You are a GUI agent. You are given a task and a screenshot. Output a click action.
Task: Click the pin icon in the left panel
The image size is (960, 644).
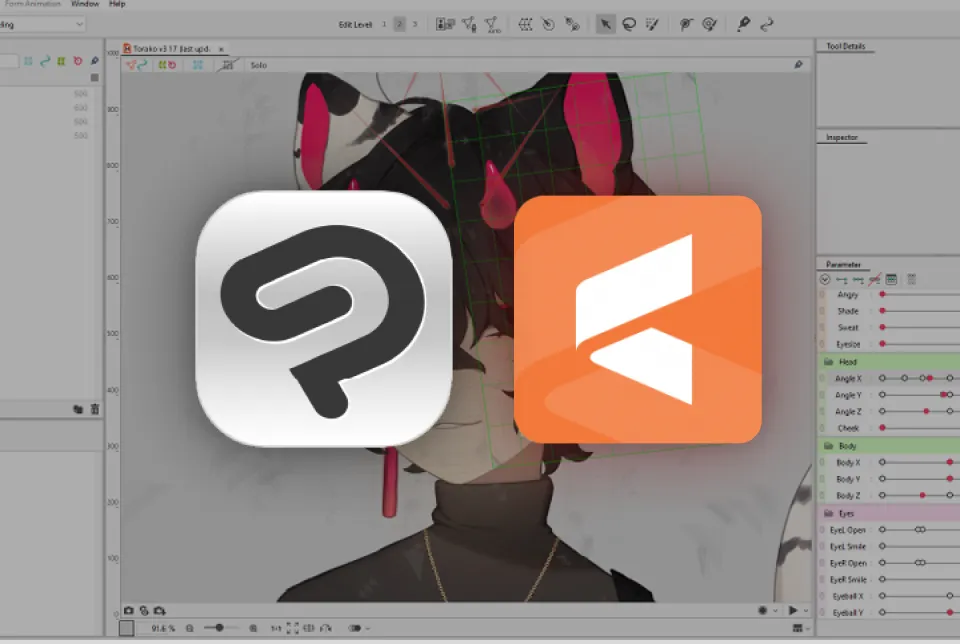click(94, 61)
